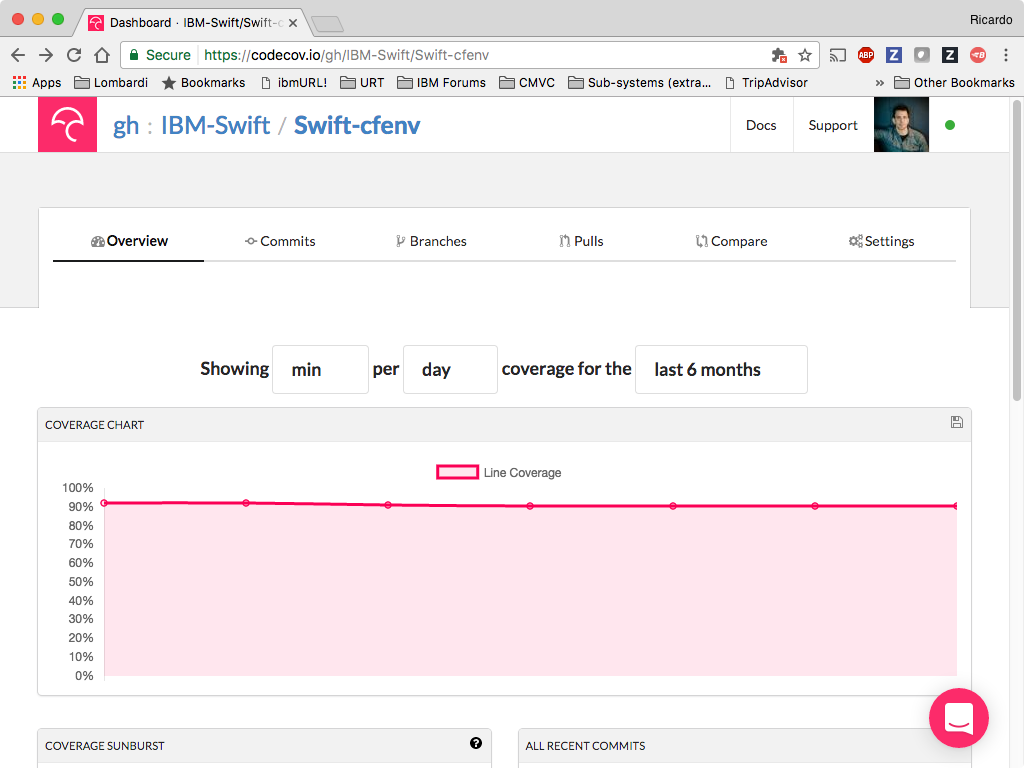Switch to the Commits tab

[280, 242]
